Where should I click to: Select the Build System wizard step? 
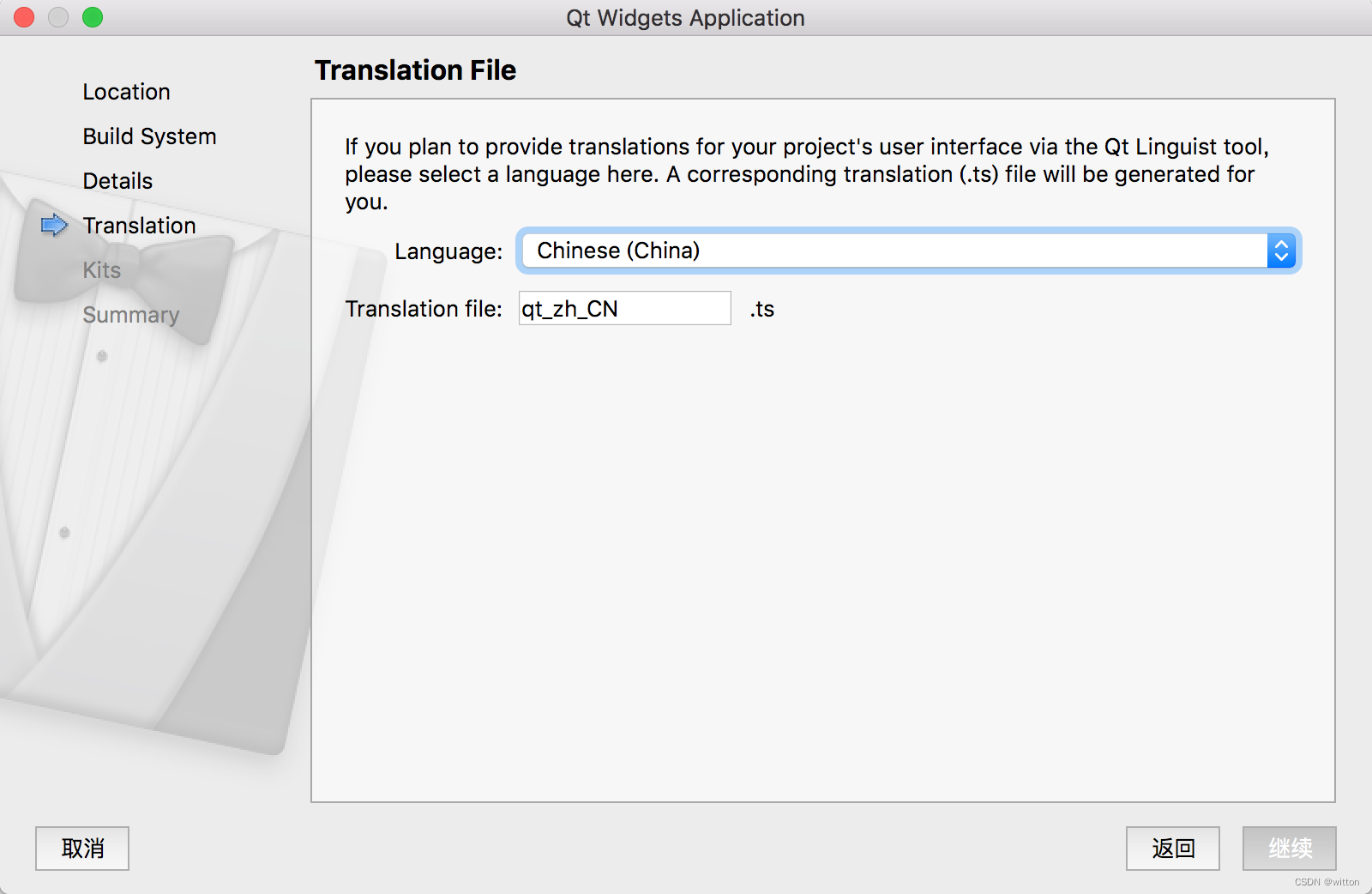(x=149, y=136)
